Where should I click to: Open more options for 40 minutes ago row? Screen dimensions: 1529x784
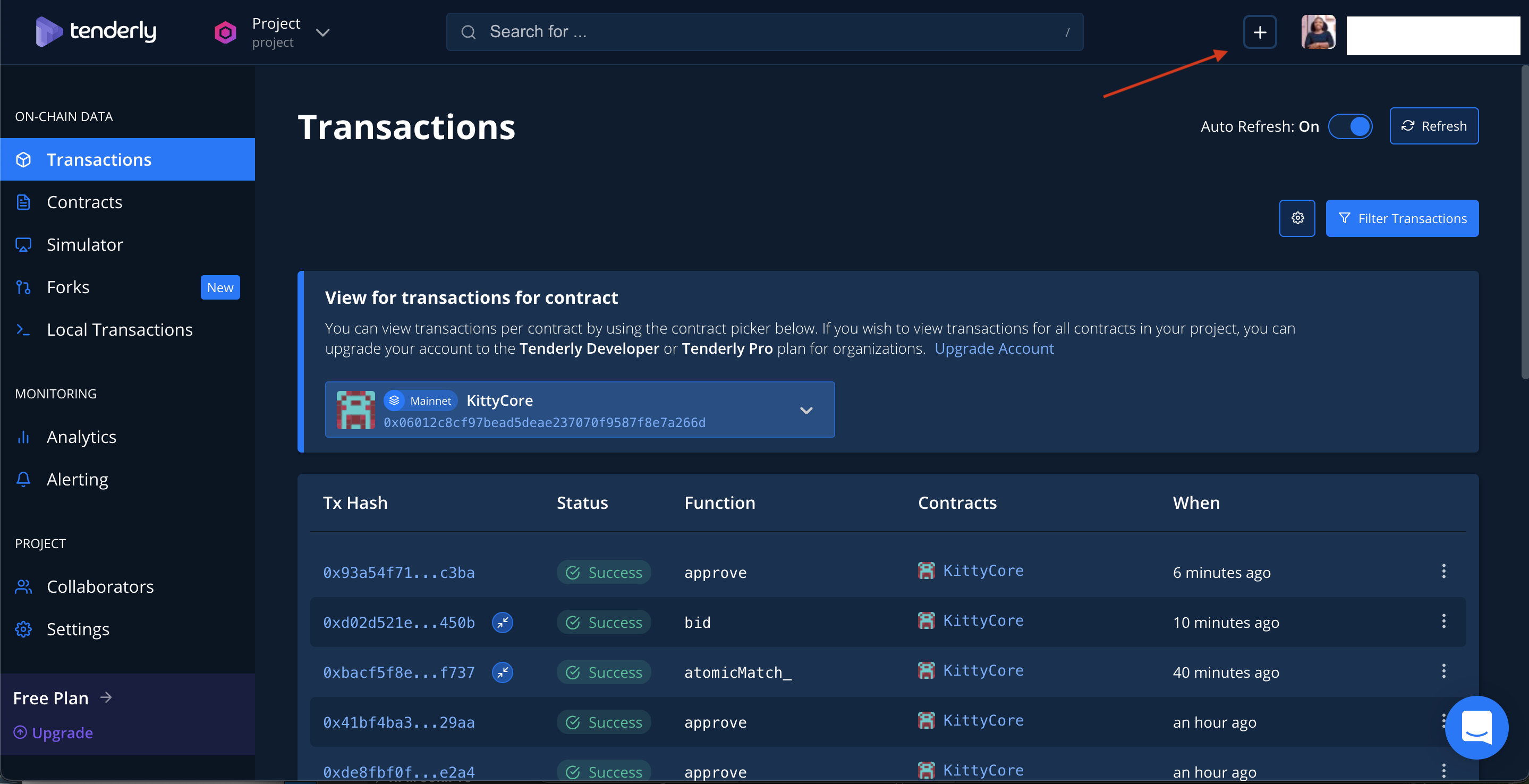tap(1443, 671)
